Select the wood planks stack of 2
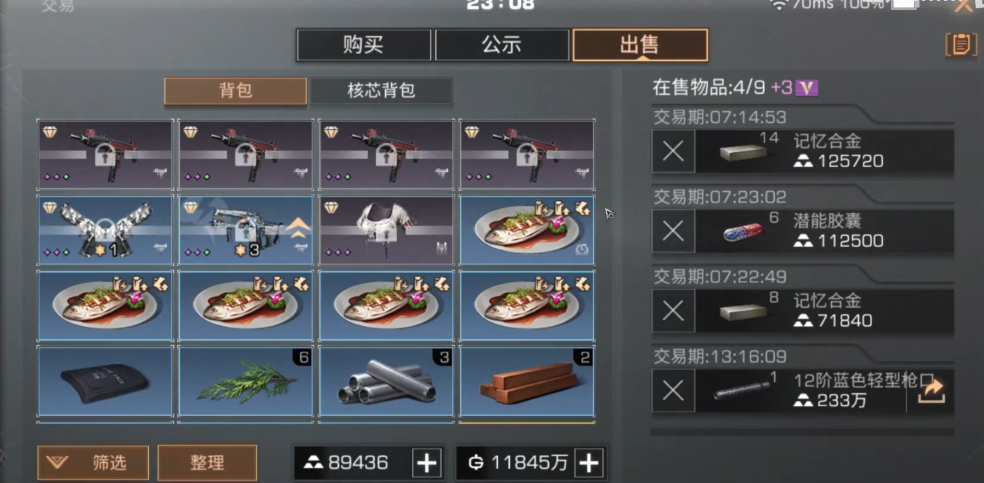984x483 pixels. pyautogui.click(x=527, y=381)
